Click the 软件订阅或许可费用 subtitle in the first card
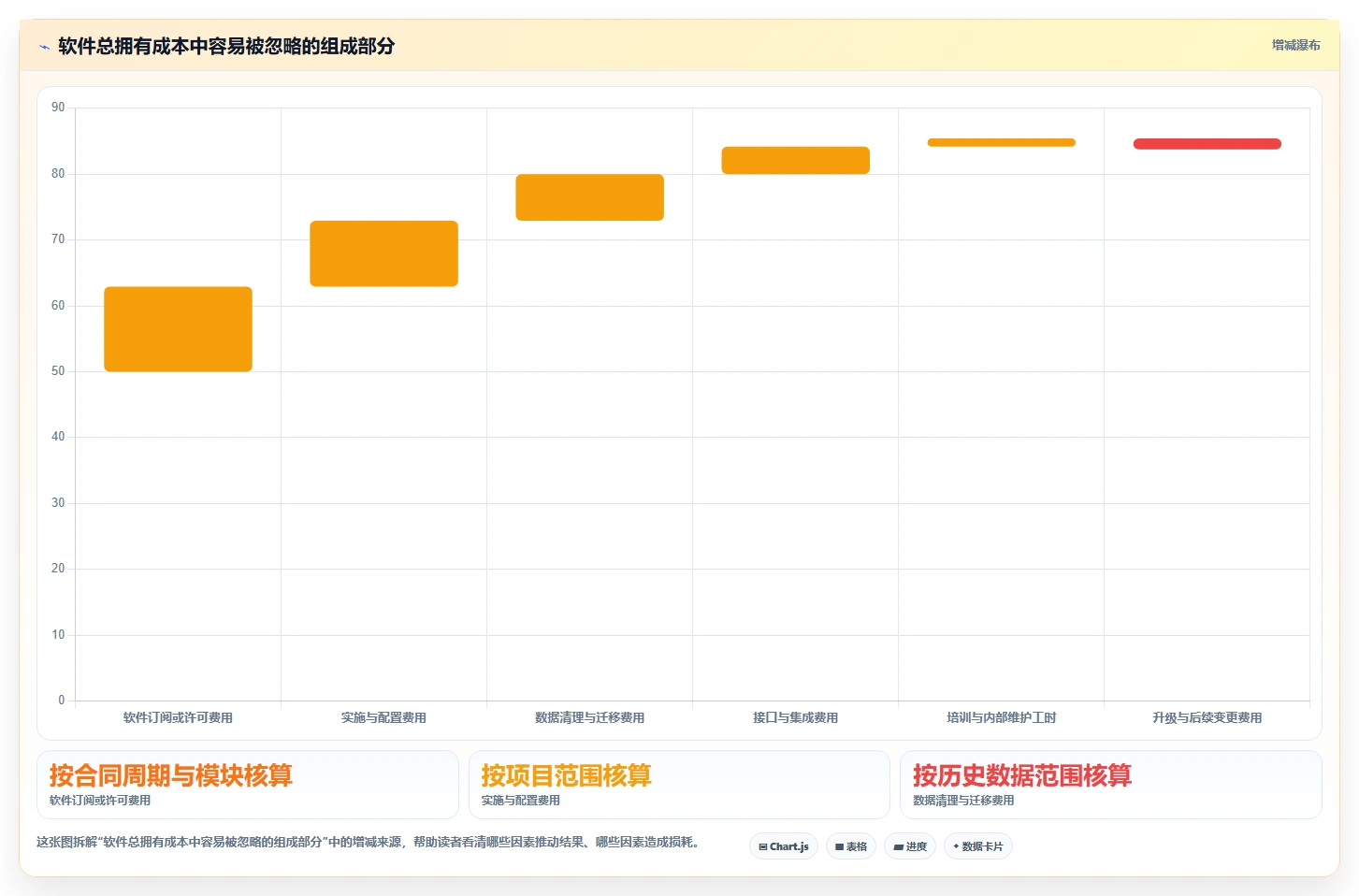The height and width of the screenshot is (896, 1359). tap(100, 801)
